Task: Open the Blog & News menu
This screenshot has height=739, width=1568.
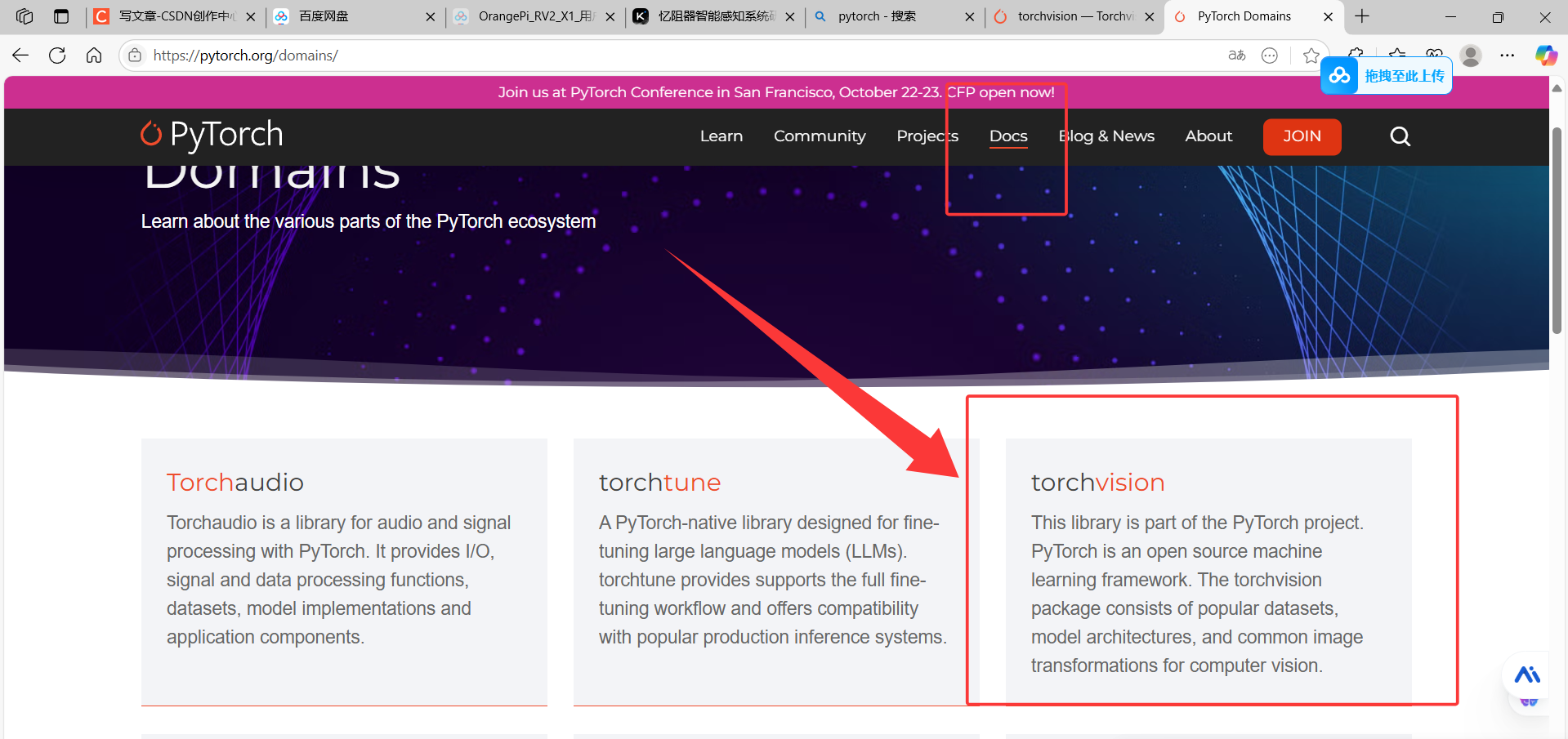Action: click(x=1106, y=136)
